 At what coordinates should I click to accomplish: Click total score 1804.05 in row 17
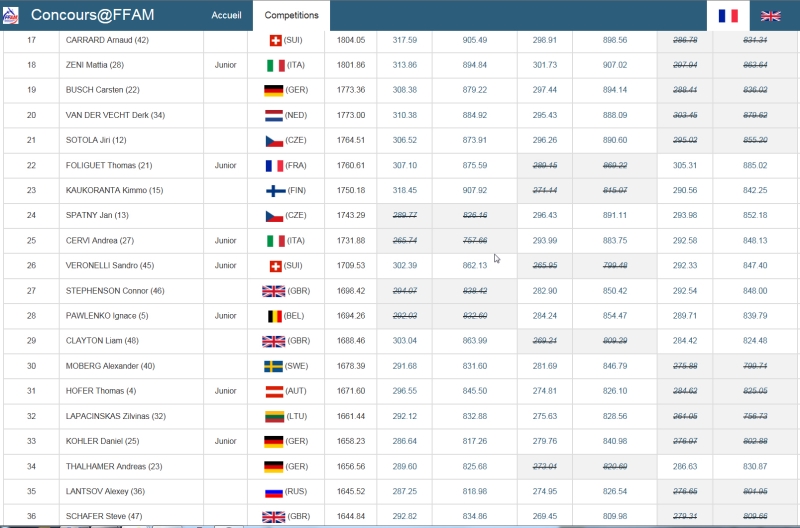350,40
